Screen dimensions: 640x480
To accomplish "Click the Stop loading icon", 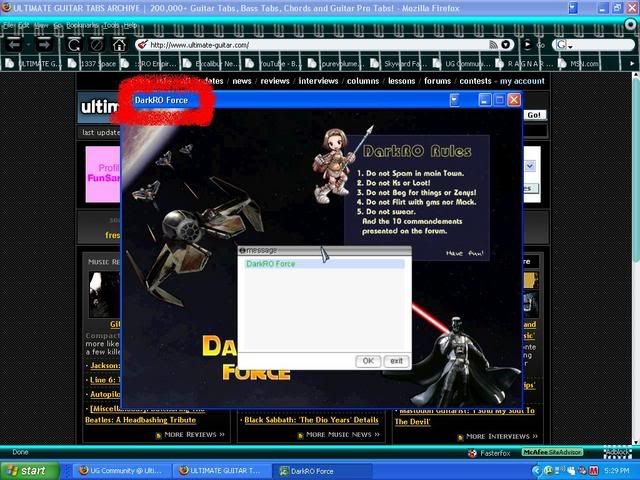I will point(97,44).
